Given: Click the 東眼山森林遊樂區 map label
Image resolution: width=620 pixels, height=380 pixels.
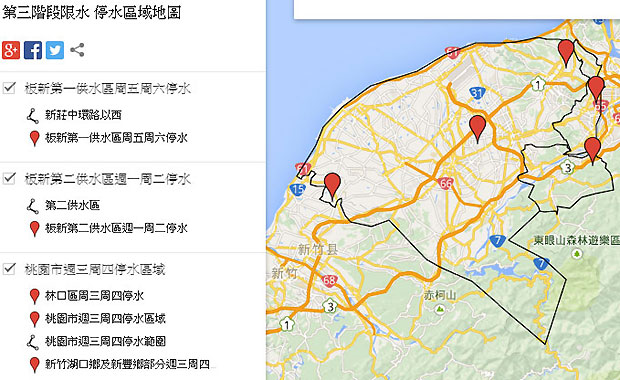Looking at the screenshot, I should click(577, 240).
